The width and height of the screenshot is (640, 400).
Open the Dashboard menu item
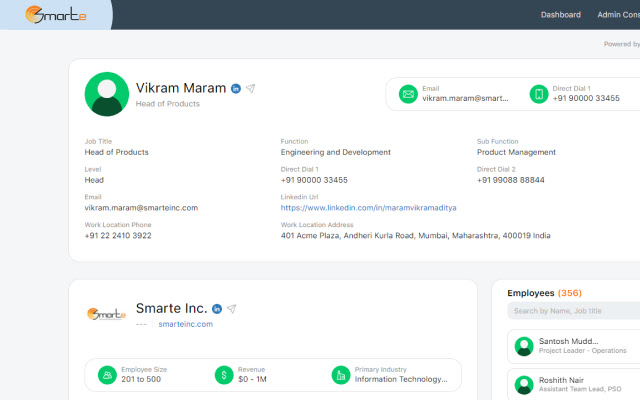point(560,15)
